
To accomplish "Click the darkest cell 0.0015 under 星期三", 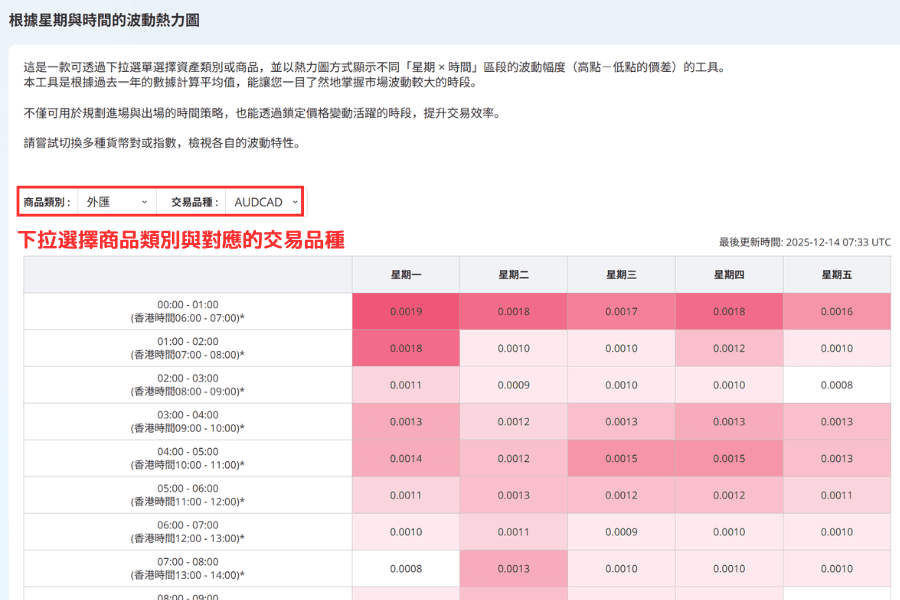I will click(x=621, y=458).
